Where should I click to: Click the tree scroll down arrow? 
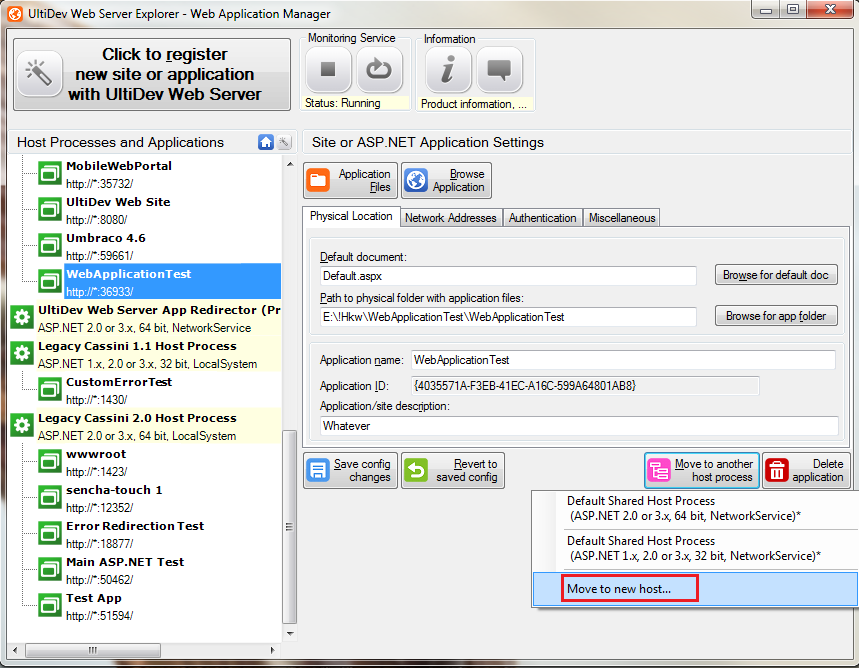pyautogui.click(x=290, y=634)
